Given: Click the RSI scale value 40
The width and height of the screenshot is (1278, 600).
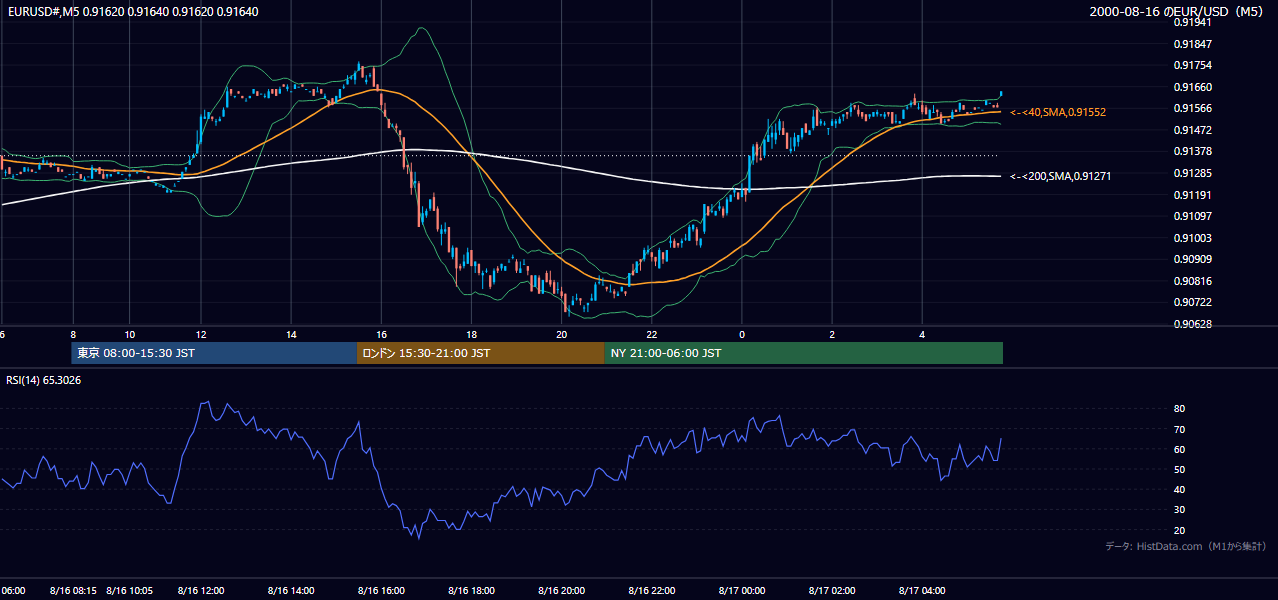Looking at the screenshot, I should point(1179,490).
